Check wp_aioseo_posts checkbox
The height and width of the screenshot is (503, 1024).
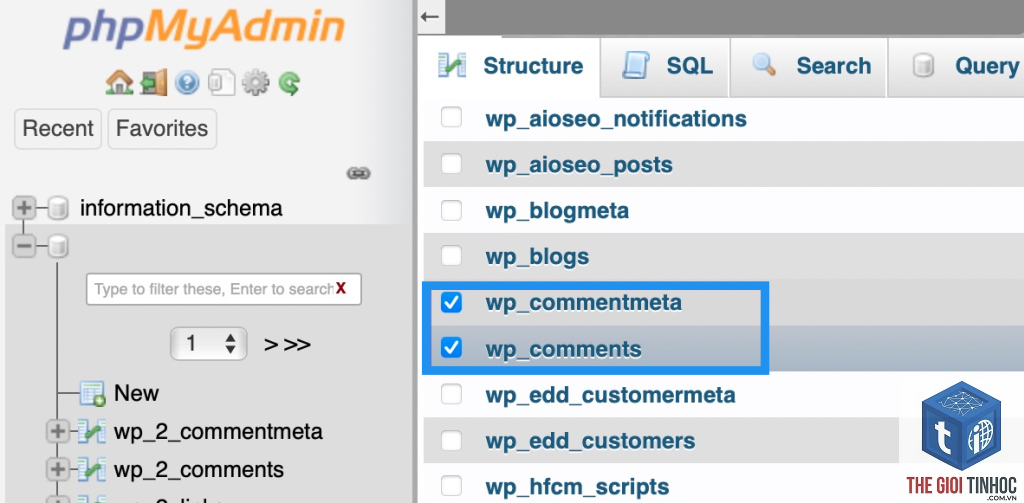[451, 164]
